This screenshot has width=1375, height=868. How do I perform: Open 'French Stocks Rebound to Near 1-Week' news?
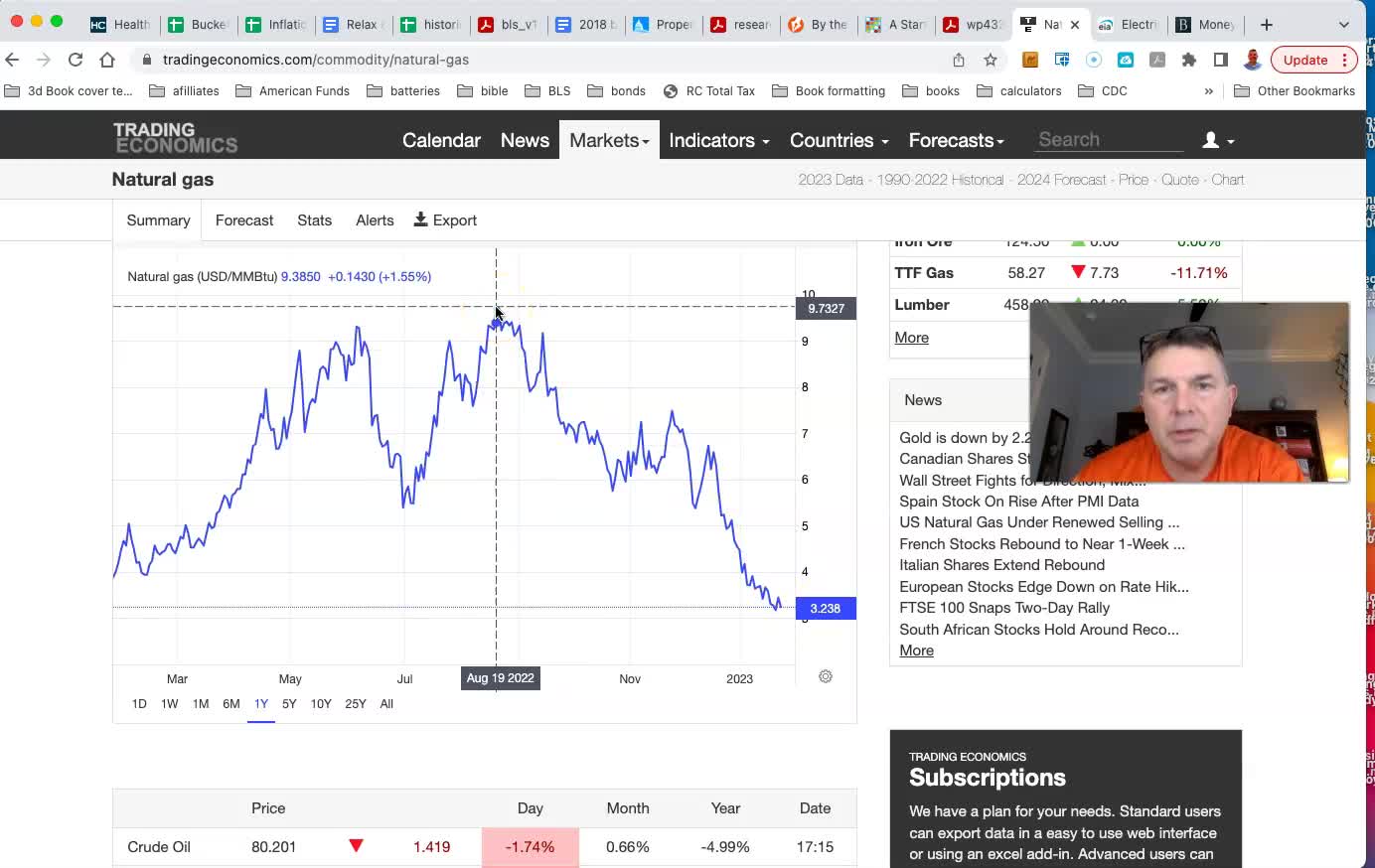click(1042, 544)
